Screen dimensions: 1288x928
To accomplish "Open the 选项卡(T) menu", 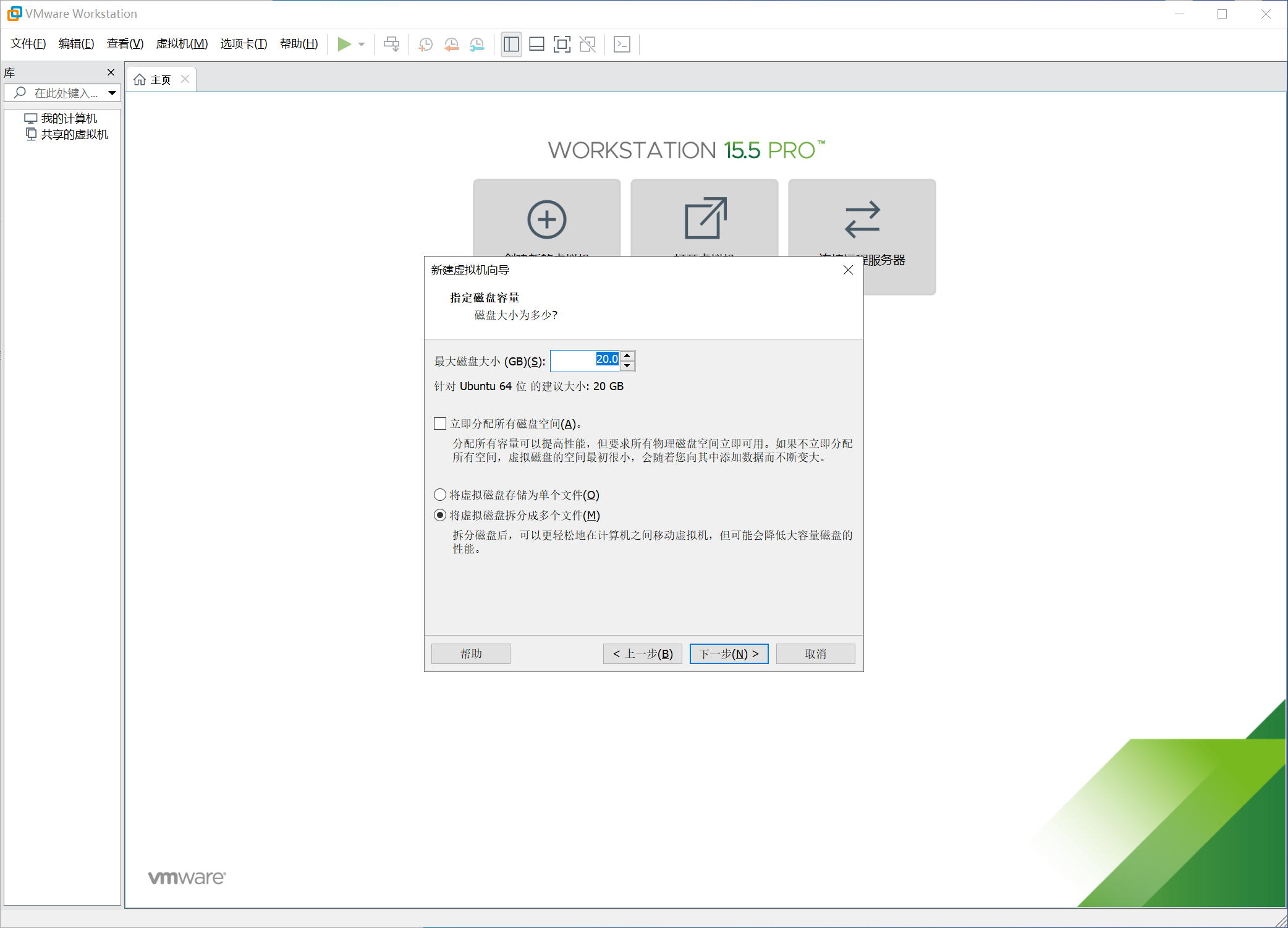I will tap(244, 43).
